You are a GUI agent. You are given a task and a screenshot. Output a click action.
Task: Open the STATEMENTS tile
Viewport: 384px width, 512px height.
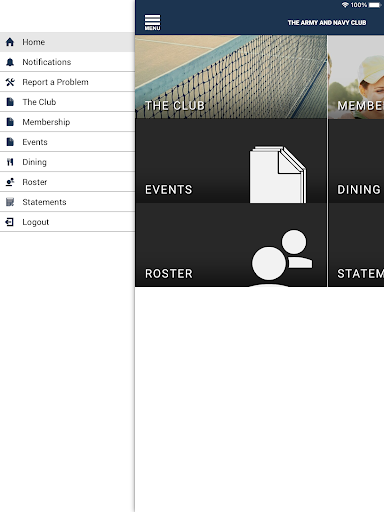click(356, 245)
